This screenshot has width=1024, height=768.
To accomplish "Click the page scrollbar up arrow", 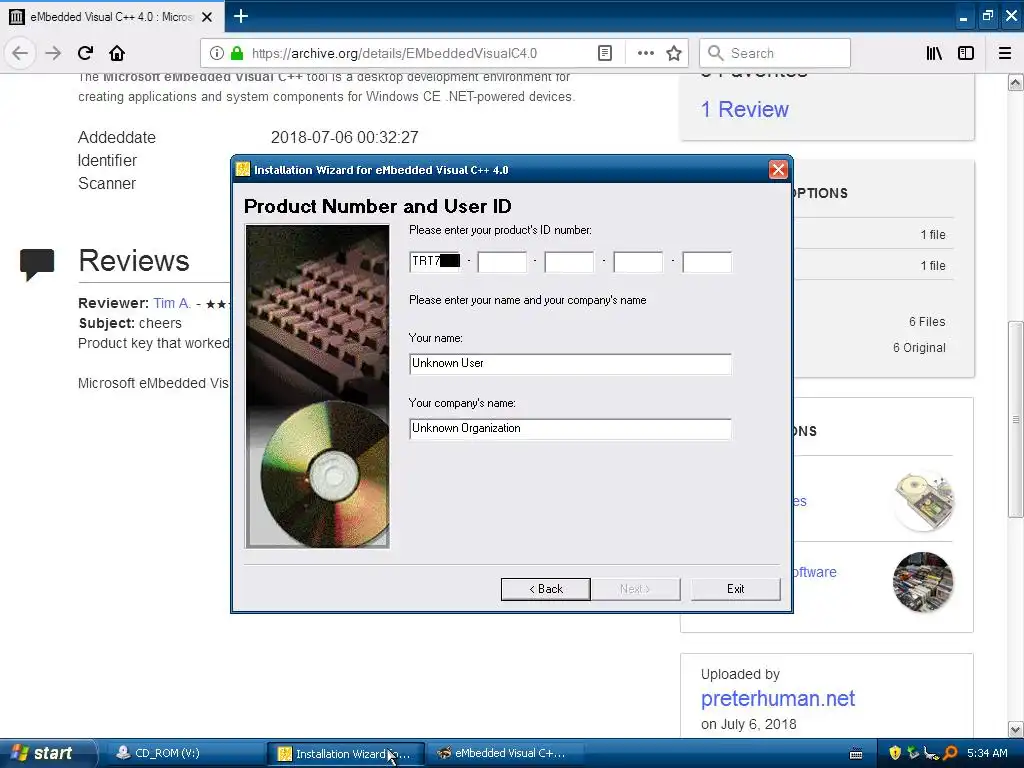I will (1016, 82).
